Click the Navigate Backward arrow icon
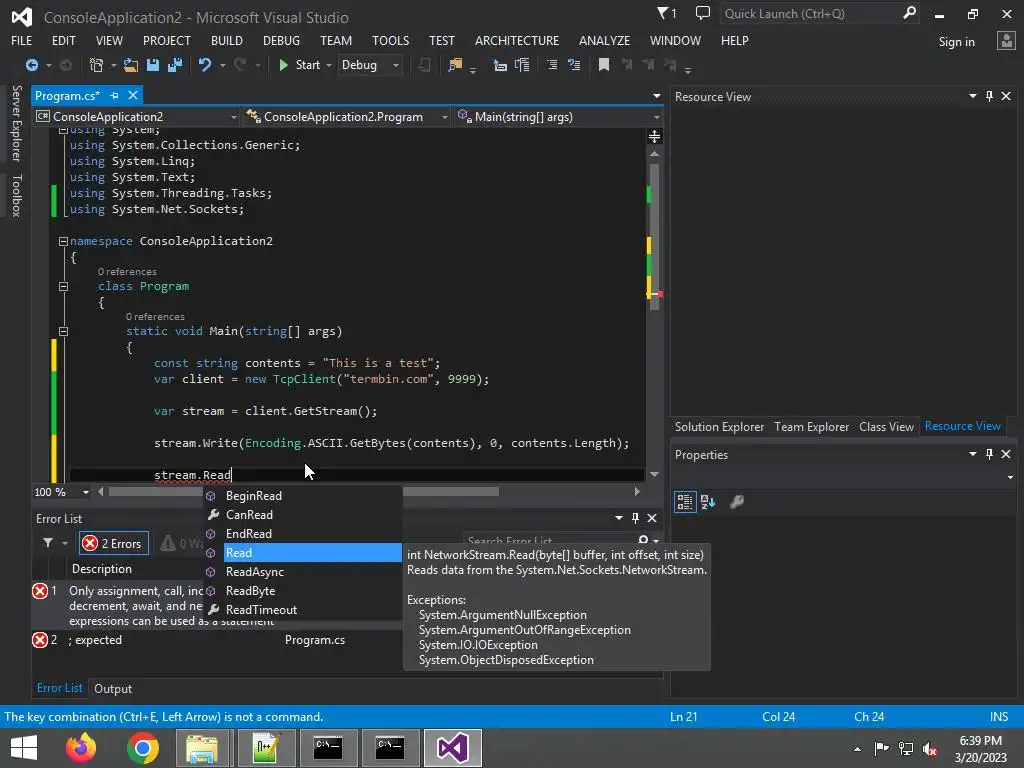The image size is (1024, 768). click(x=31, y=65)
